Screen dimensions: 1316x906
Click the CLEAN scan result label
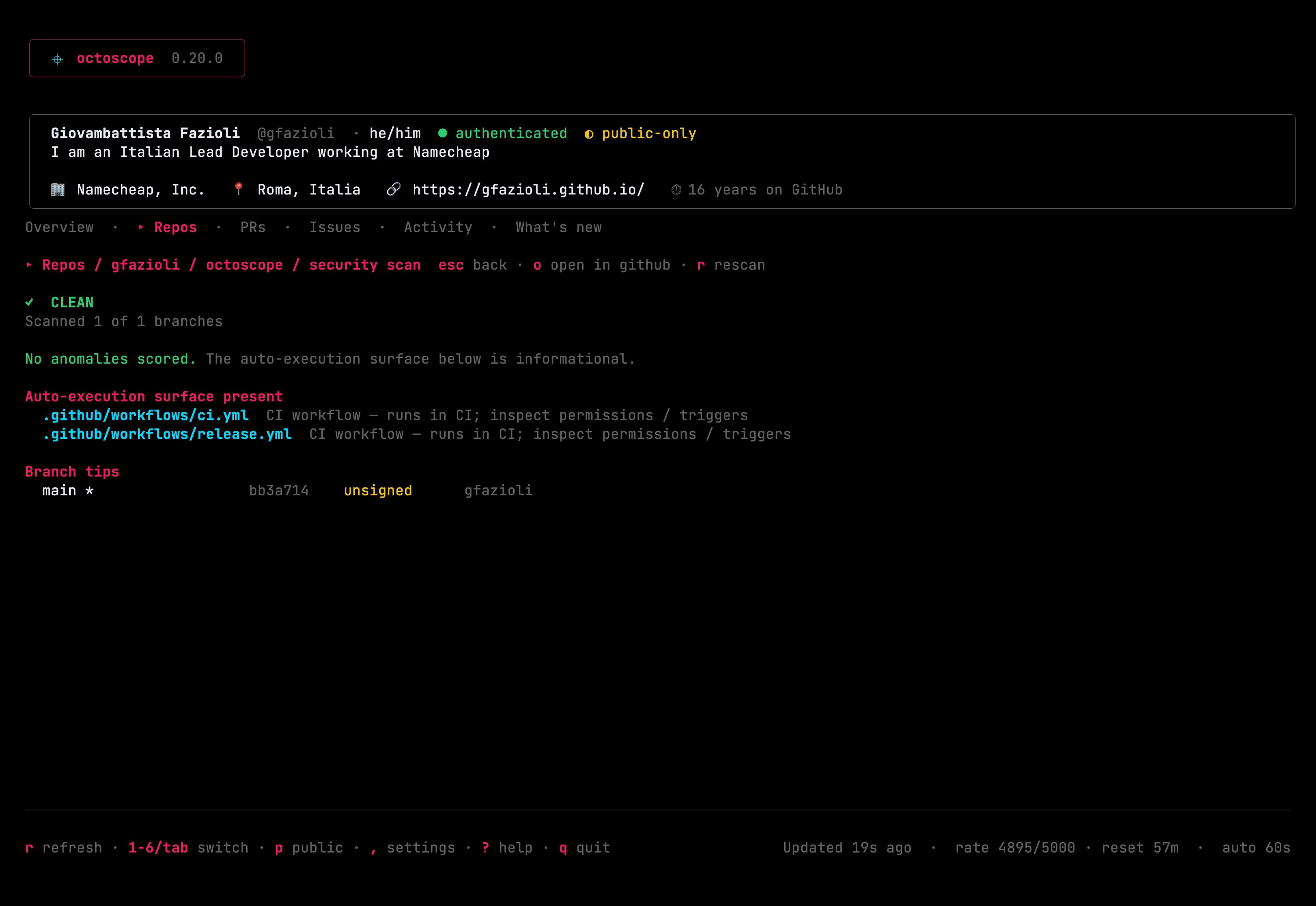pos(72,302)
